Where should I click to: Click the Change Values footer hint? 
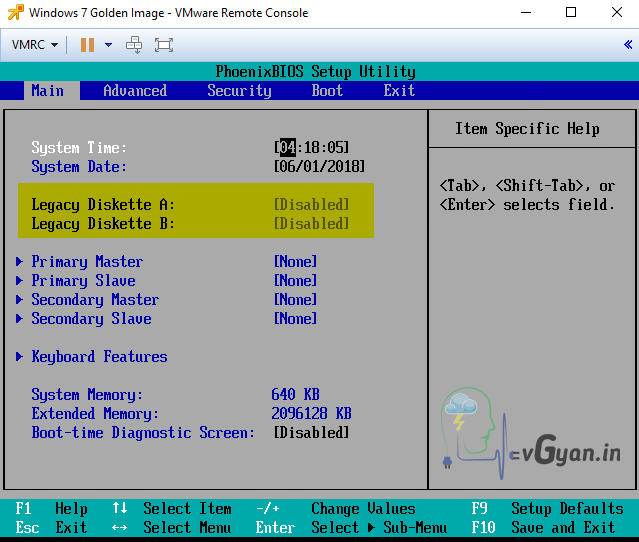point(363,509)
